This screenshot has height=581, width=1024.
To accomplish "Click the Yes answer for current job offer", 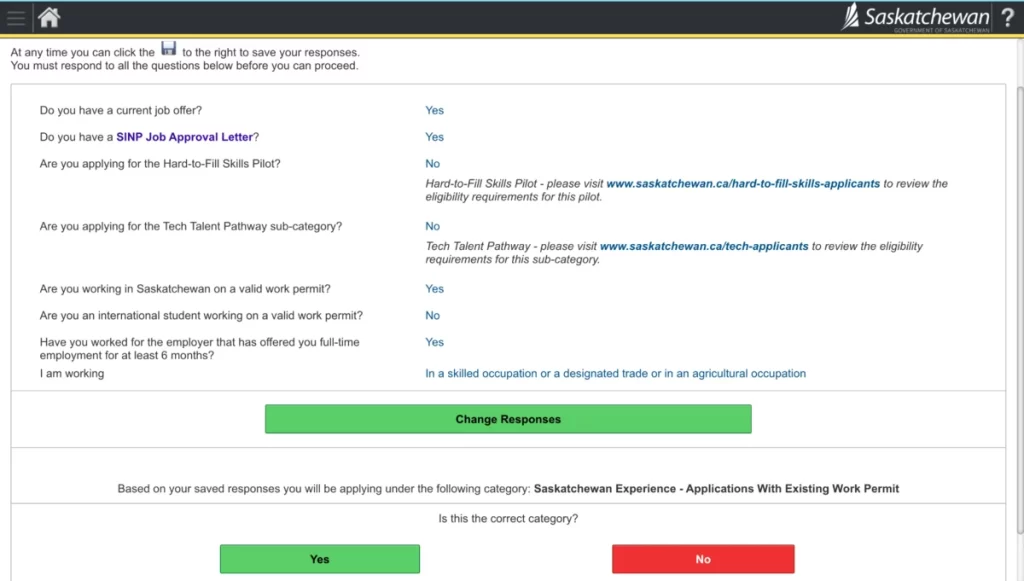I will pyautogui.click(x=434, y=110).
